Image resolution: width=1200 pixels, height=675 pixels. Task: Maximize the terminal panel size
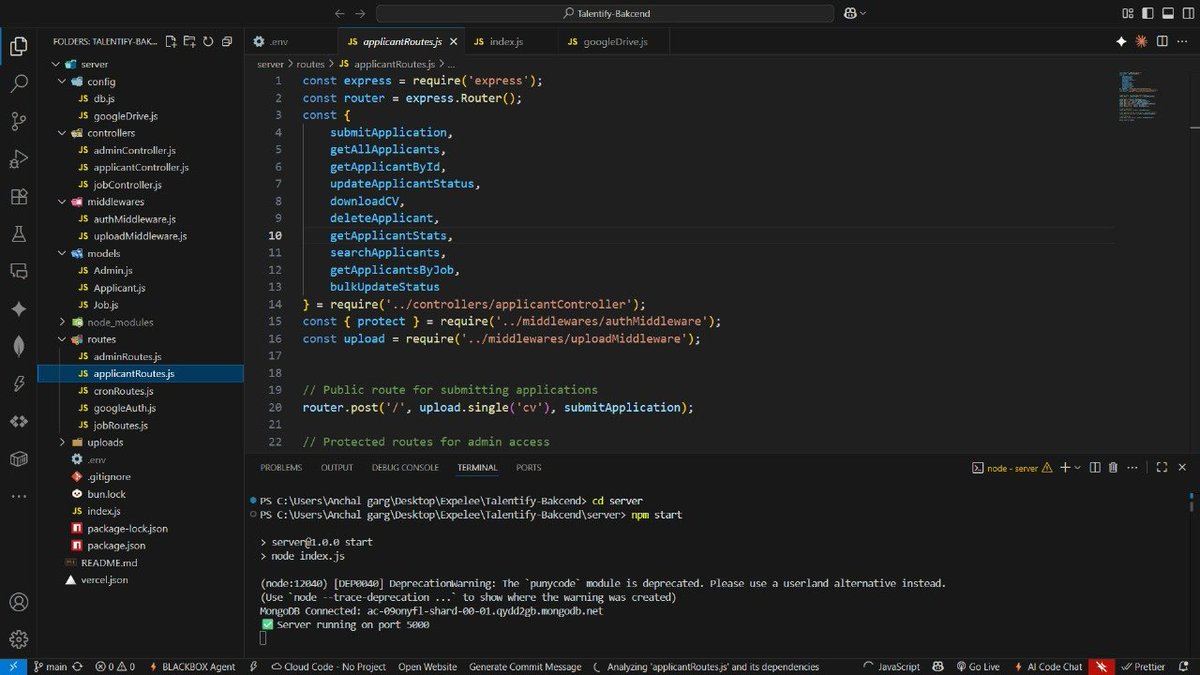click(x=1162, y=467)
